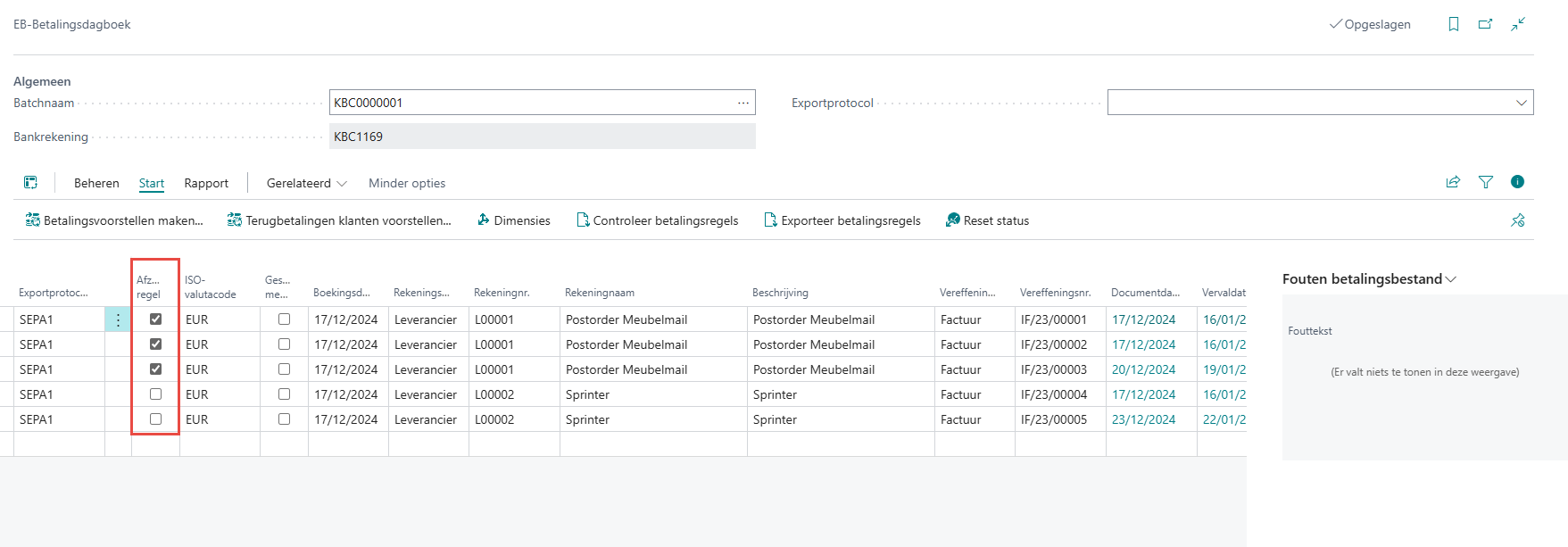Viewport: 1568px width, 547px height.
Task: Click the pin action bar icon
Action: [1517, 220]
